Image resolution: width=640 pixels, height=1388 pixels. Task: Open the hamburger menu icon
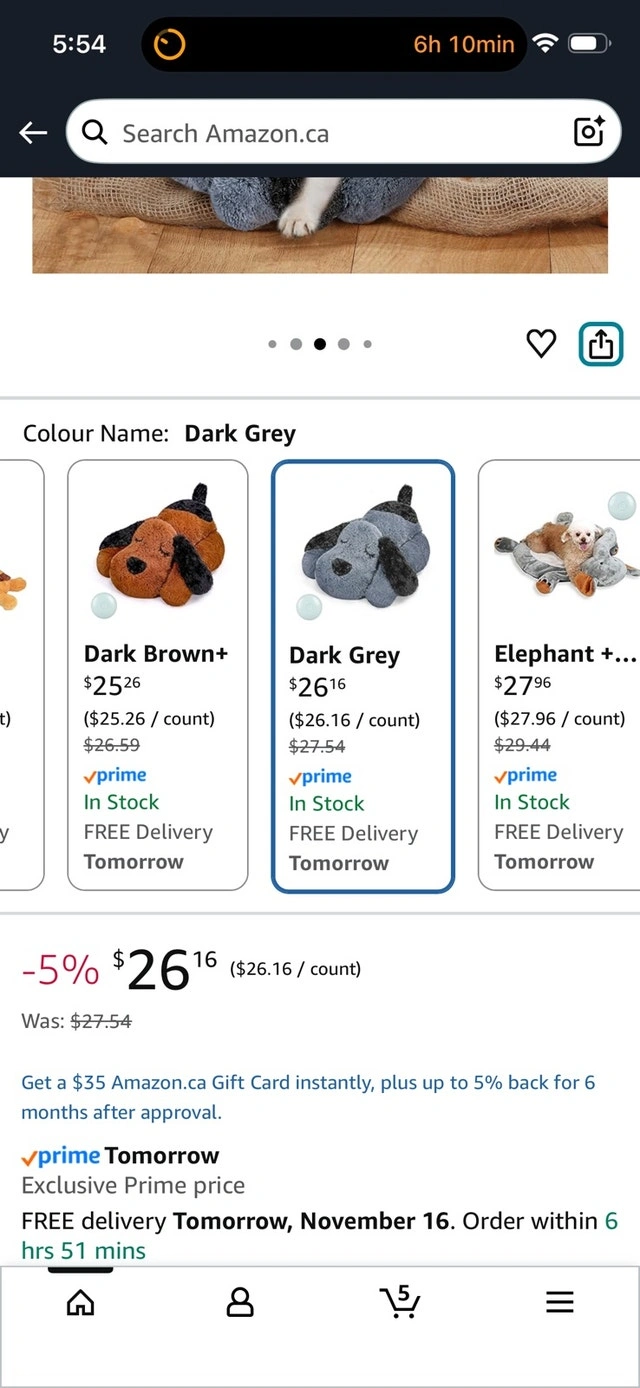coord(560,1302)
